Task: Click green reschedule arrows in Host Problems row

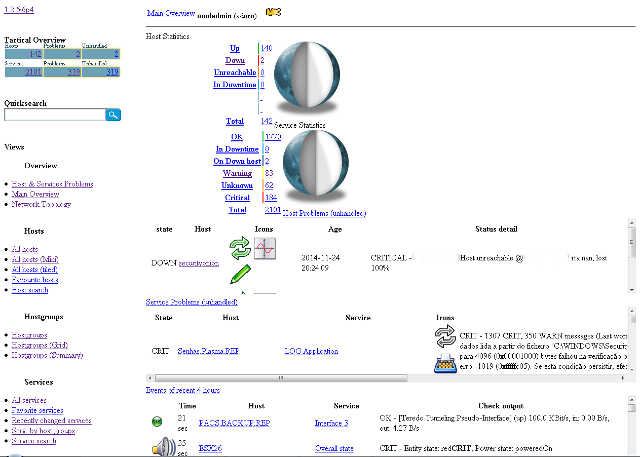Action: (239, 247)
